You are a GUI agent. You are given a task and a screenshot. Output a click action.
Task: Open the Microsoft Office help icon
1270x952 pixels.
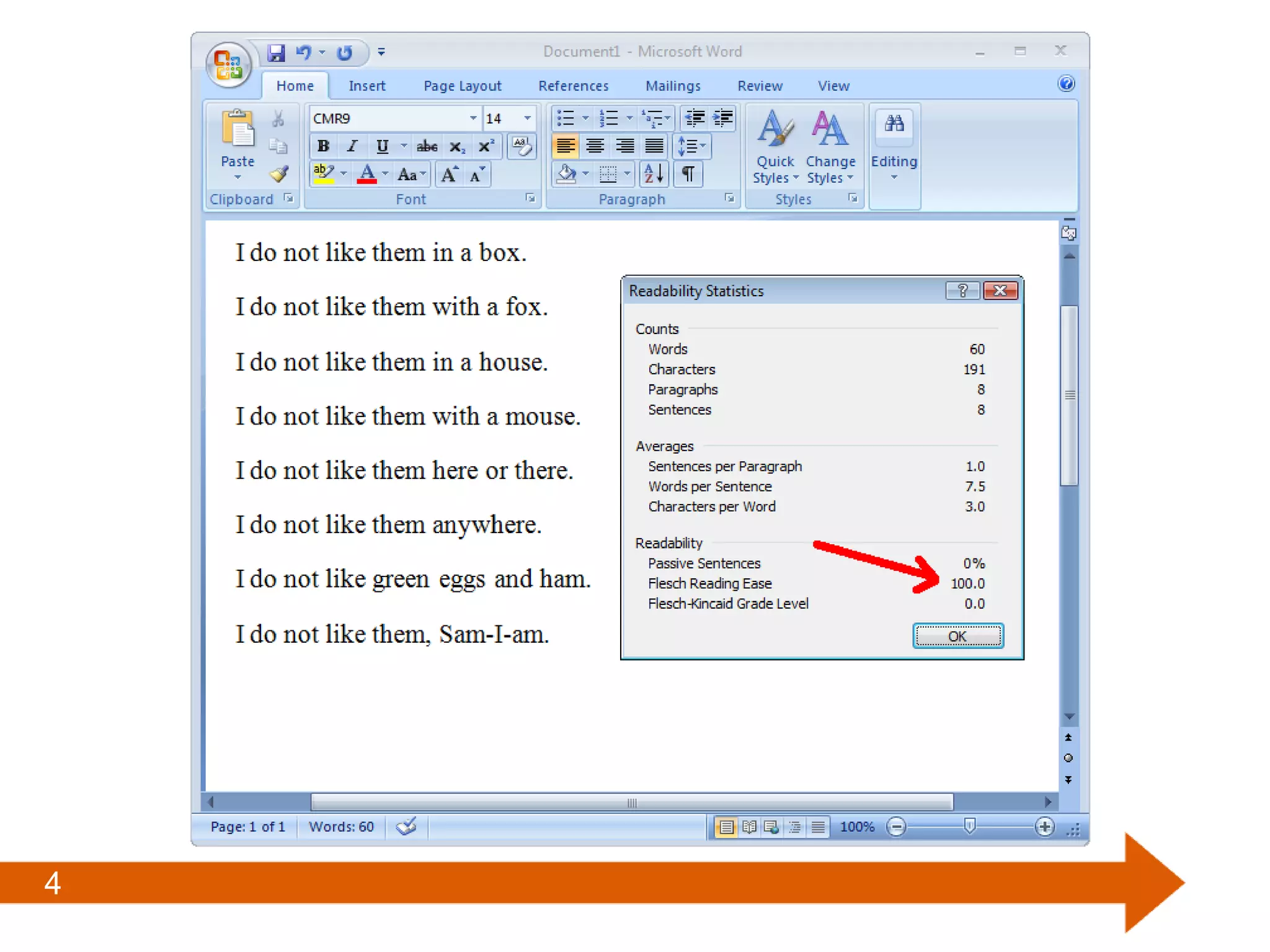point(1065,84)
